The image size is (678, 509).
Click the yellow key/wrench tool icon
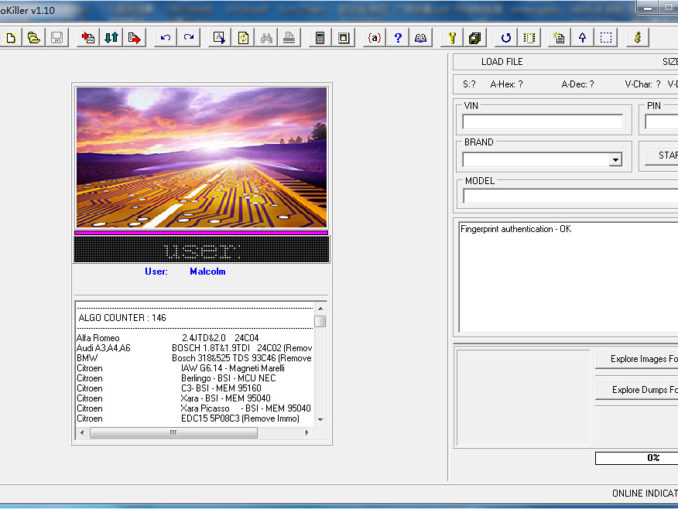tap(451, 38)
